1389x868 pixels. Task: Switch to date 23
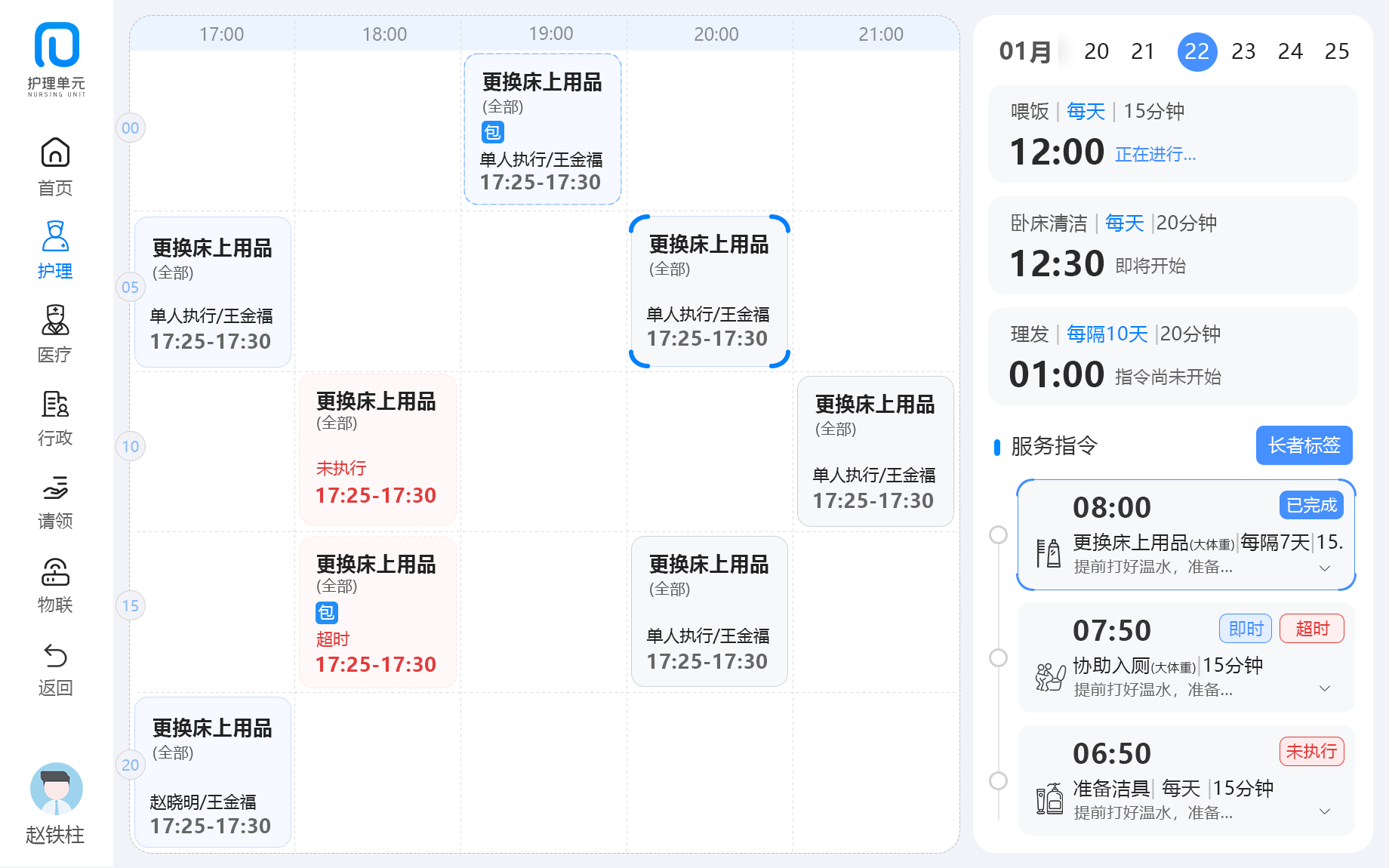point(1243,51)
